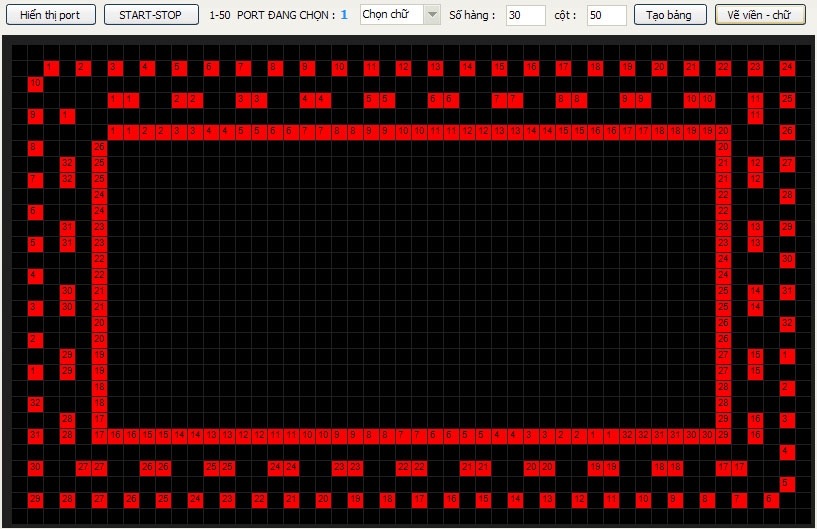Toggle cell 1 at top row's left end
The width and height of the screenshot is (817, 529).
point(51,67)
